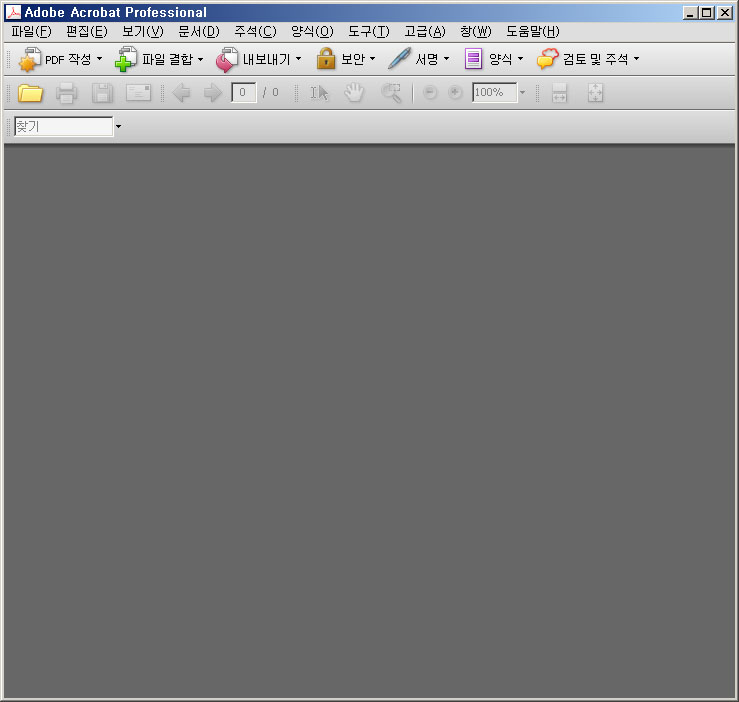The height and width of the screenshot is (702, 739).
Task: Go to next page arrow
Action: [213, 92]
